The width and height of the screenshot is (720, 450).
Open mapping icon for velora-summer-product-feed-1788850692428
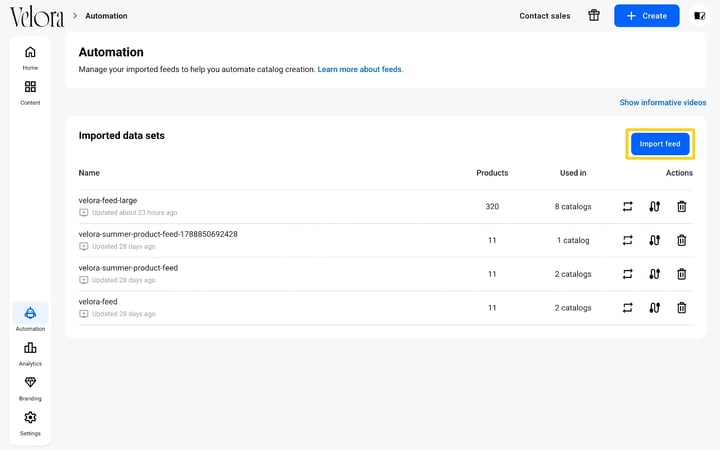[654, 240]
